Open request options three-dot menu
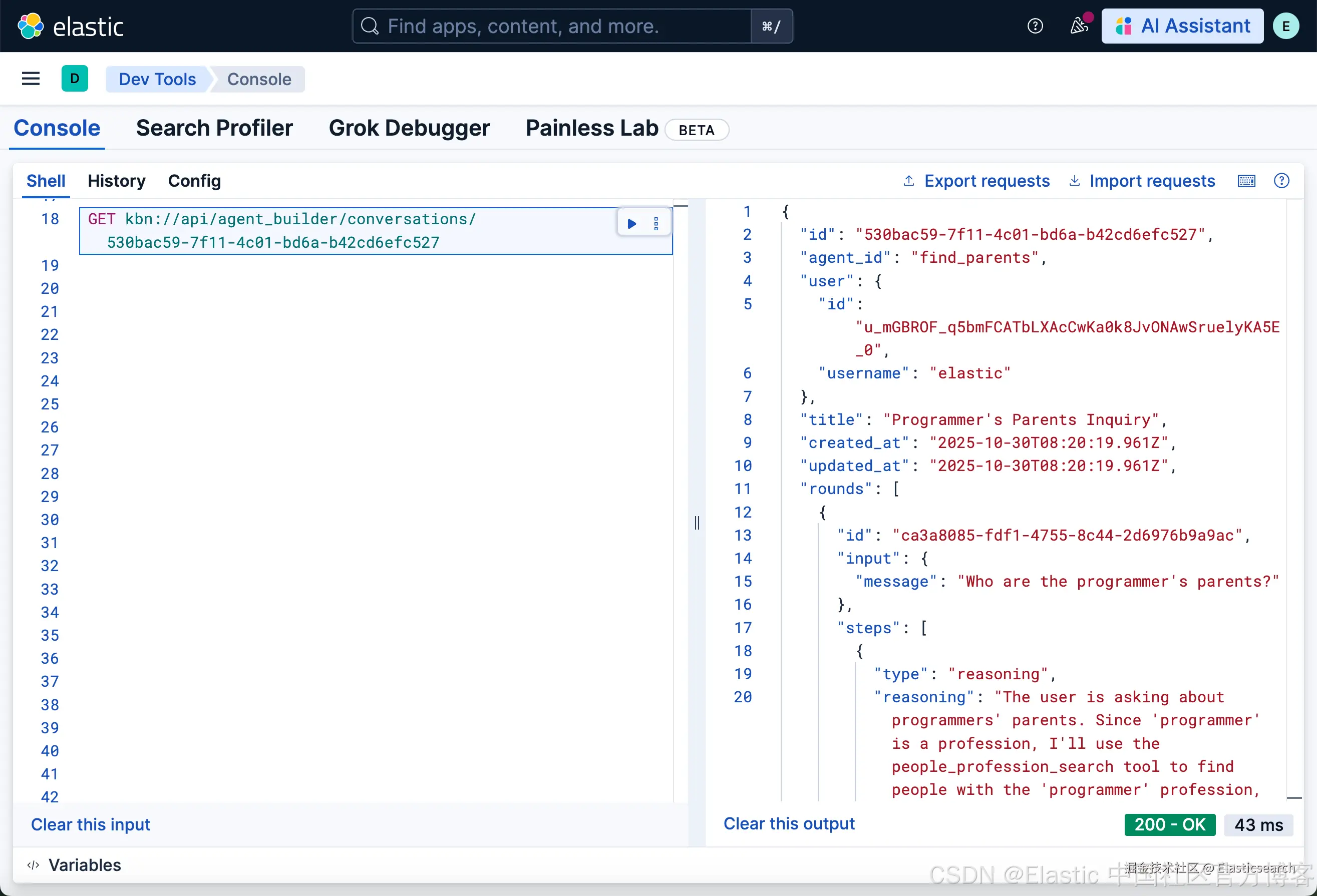1317x896 pixels. pyautogui.click(x=656, y=224)
